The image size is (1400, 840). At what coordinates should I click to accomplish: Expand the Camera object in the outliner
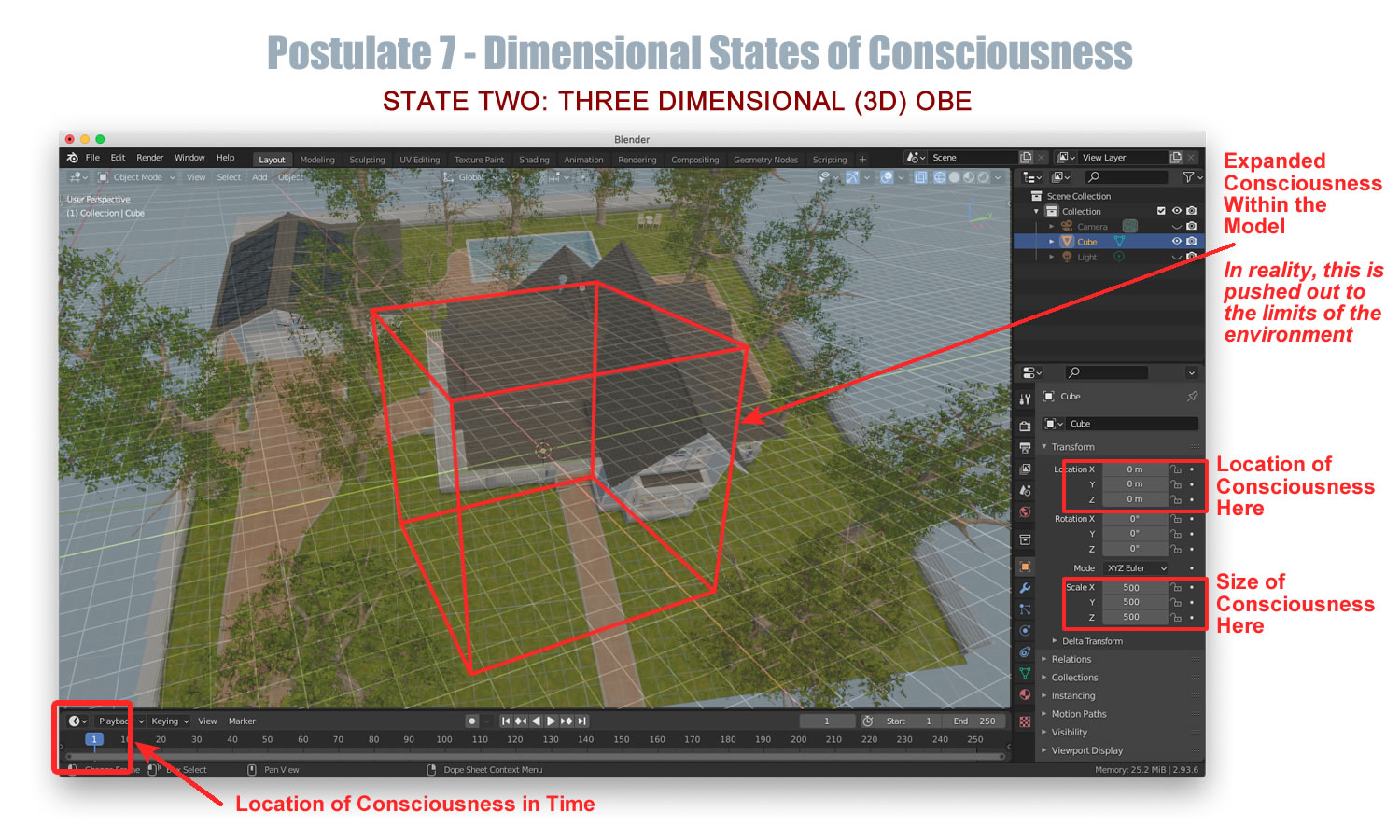pos(1051,226)
